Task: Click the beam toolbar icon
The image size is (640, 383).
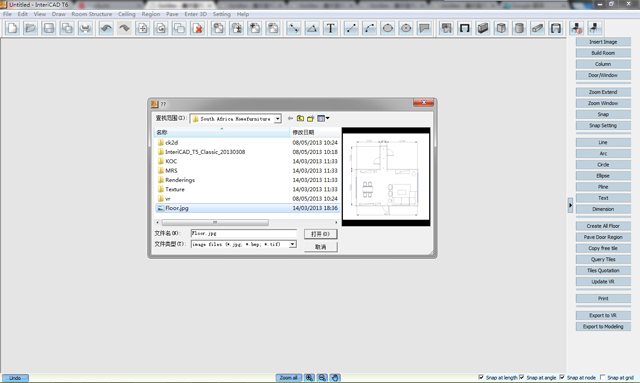Action: 538,28
